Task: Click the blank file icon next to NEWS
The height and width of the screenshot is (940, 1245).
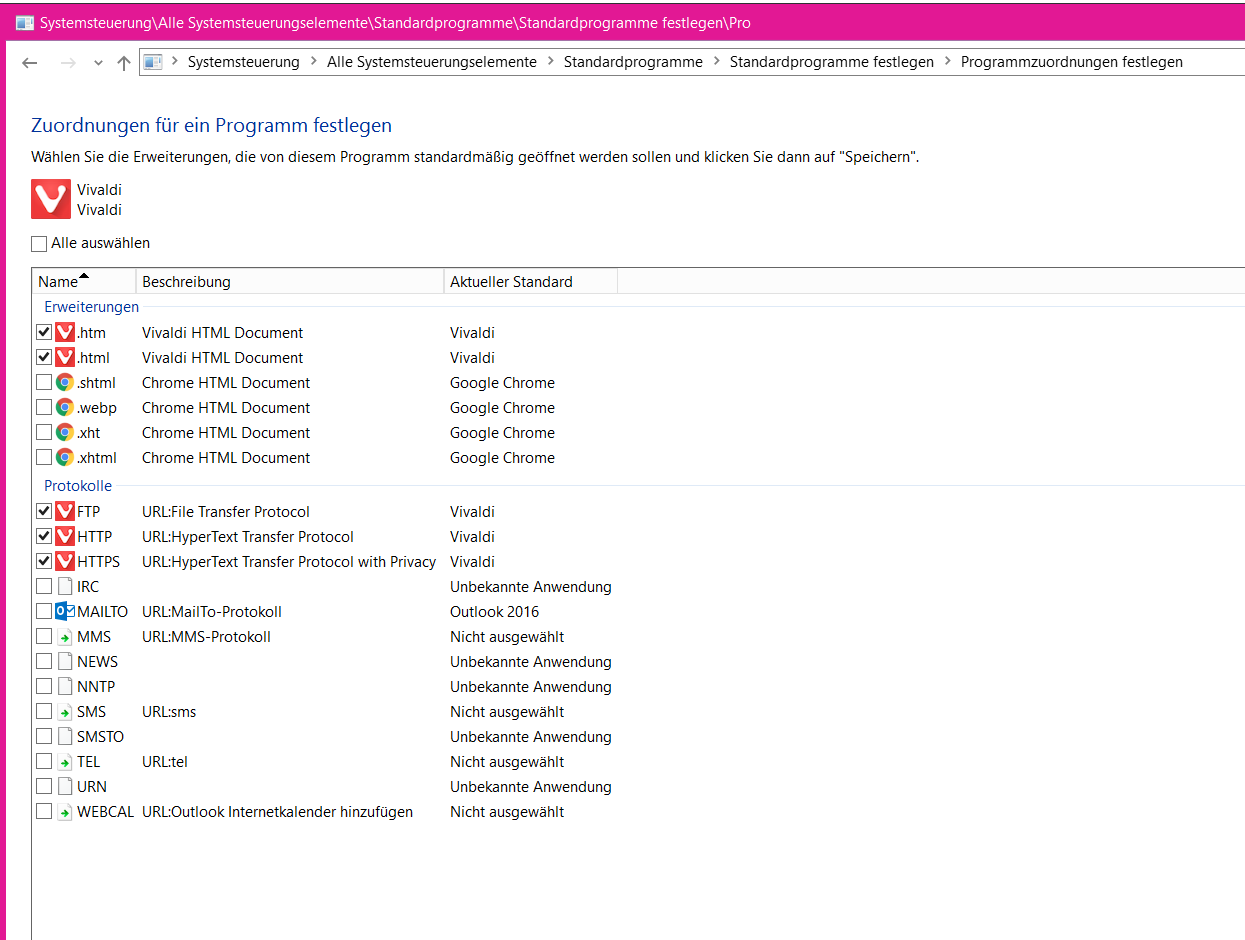Action: click(65, 661)
